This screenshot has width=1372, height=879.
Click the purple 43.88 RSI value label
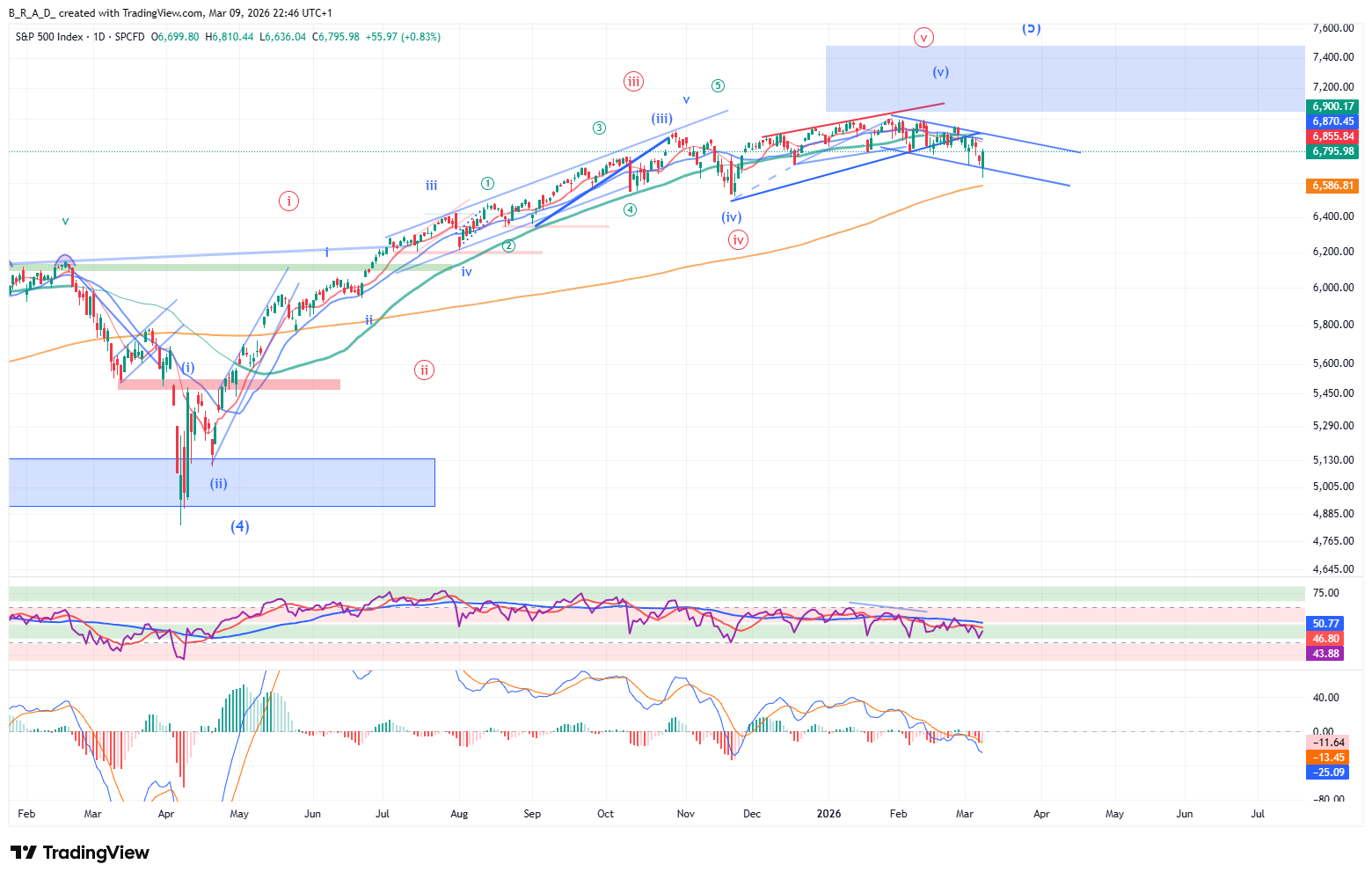(x=1326, y=654)
